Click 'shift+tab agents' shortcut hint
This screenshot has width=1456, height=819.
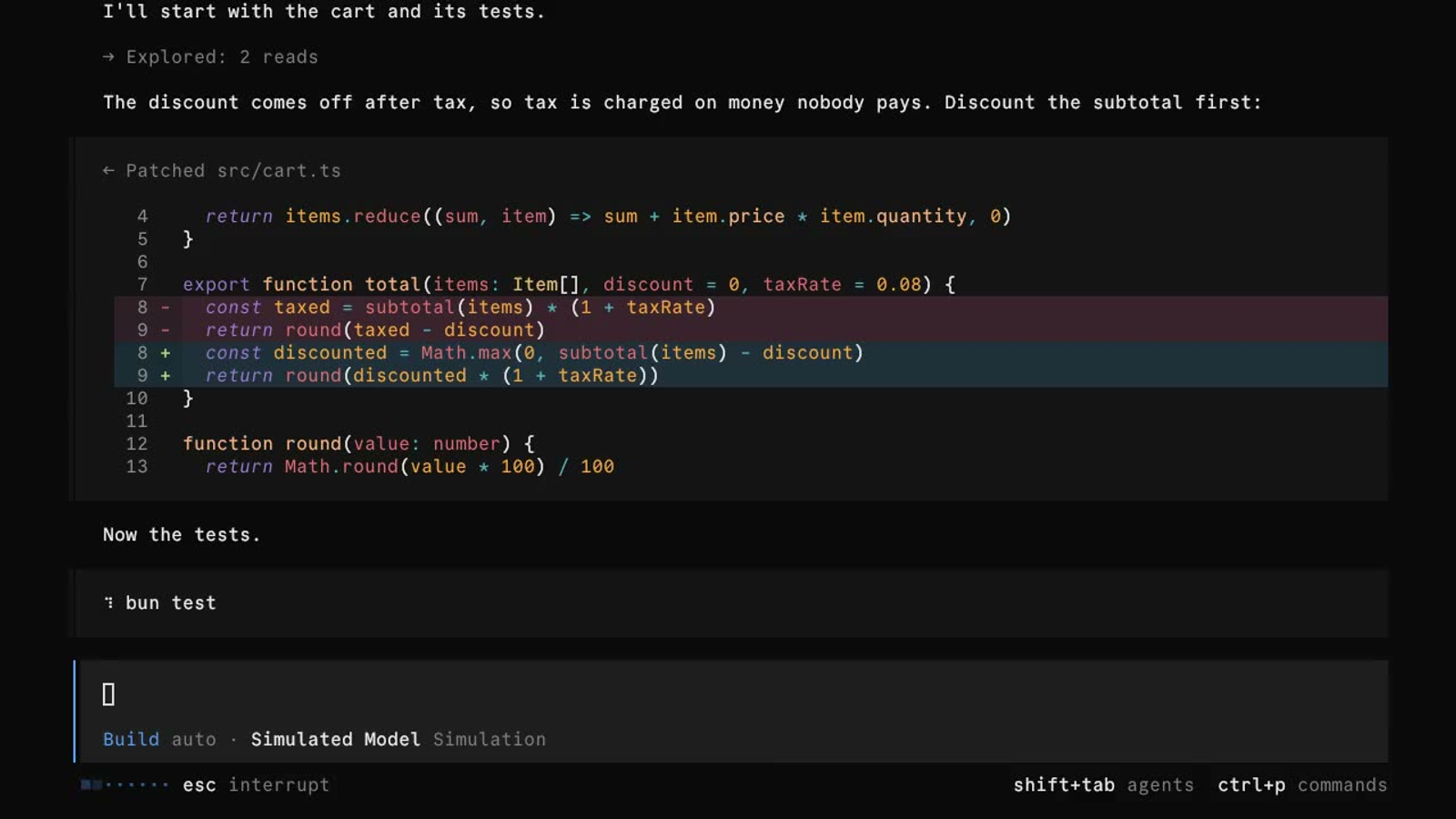pyautogui.click(x=1103, y=784)
